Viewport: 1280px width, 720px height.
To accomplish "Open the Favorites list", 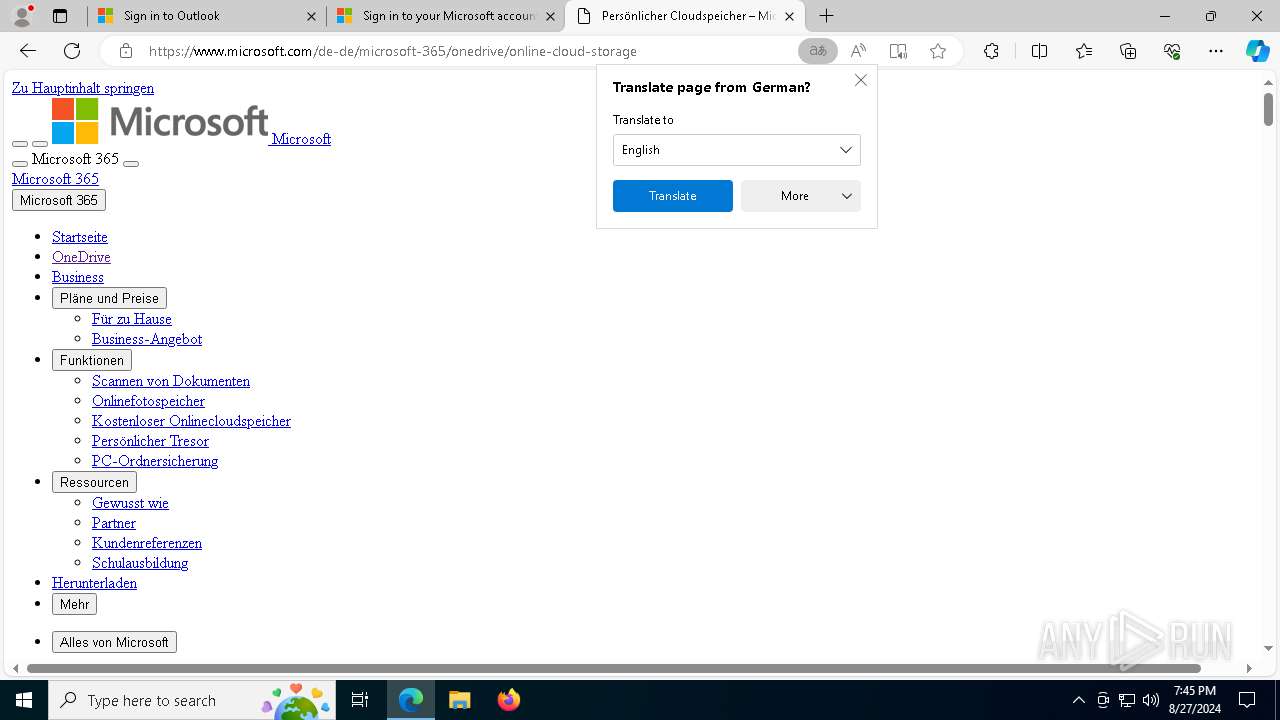I will point(1084,51).
